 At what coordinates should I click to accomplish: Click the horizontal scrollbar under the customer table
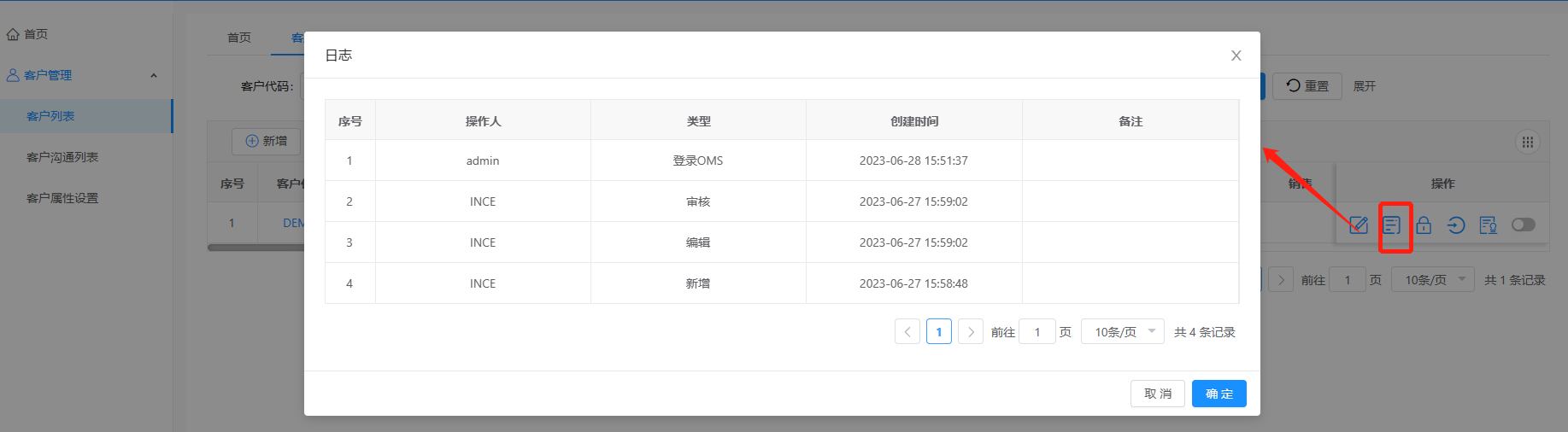256,248
